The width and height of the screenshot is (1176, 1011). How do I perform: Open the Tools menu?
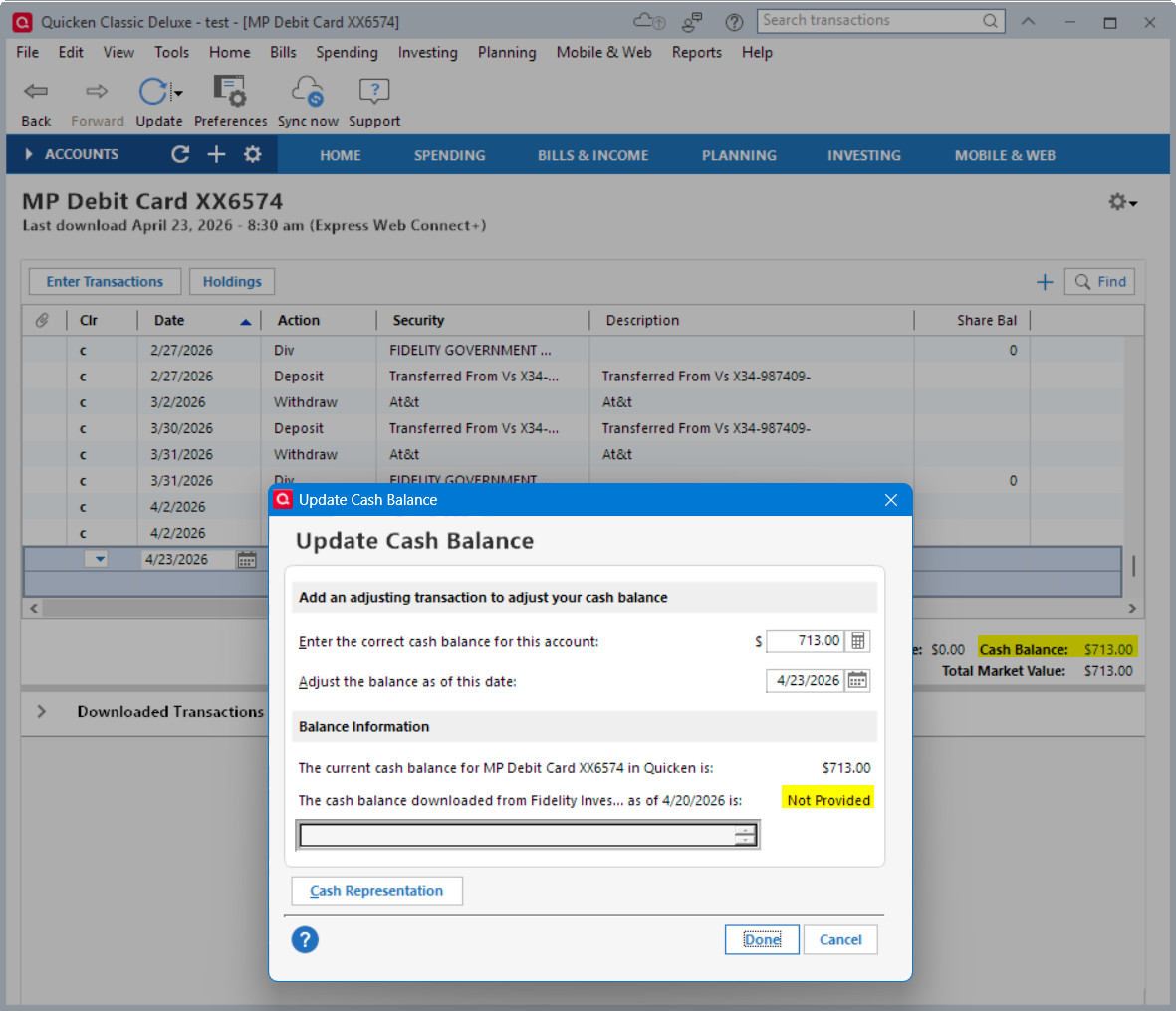point(171,53)
